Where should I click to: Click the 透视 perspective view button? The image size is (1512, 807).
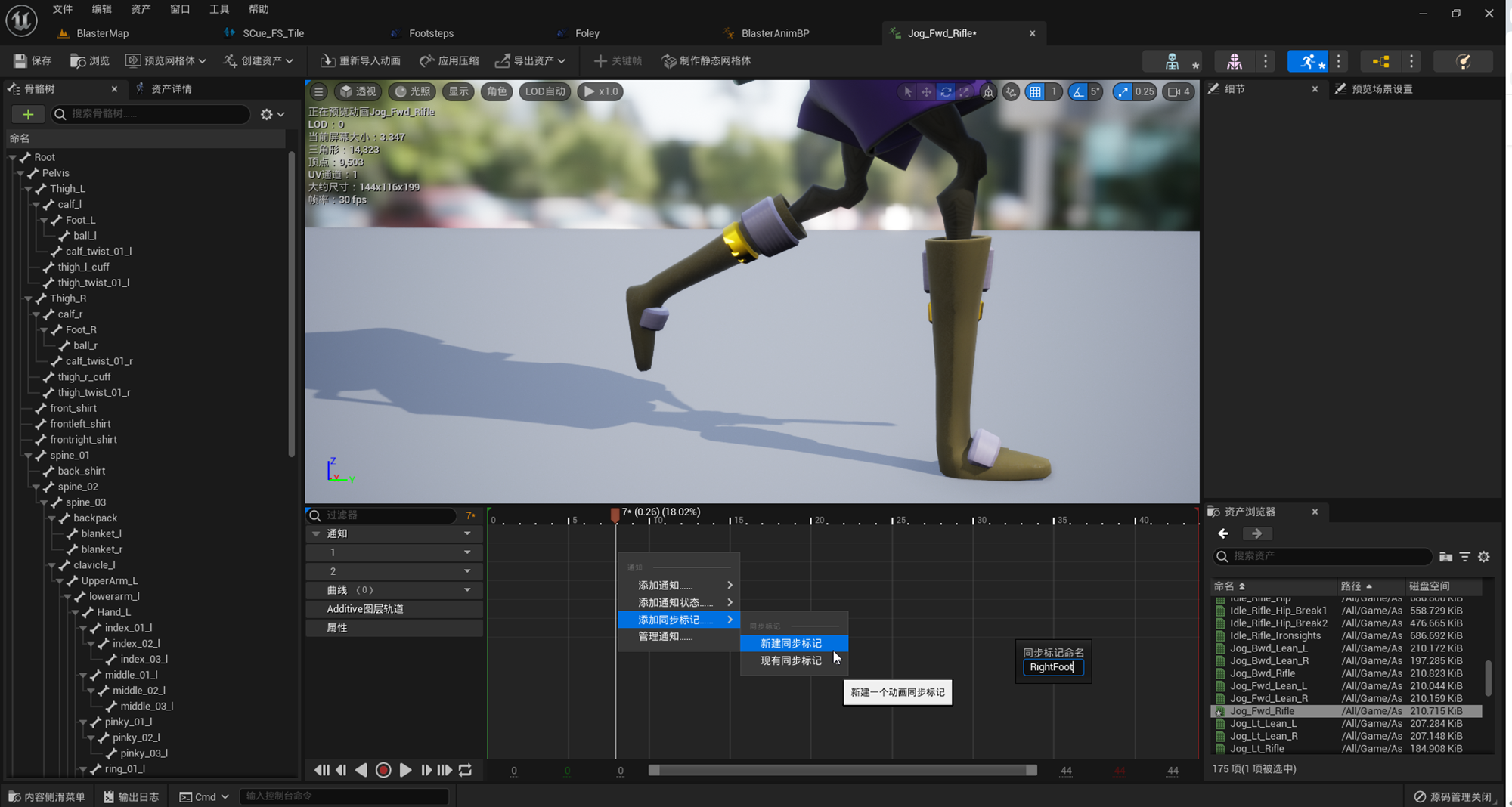pyautogui.click(x=358, y=91)
